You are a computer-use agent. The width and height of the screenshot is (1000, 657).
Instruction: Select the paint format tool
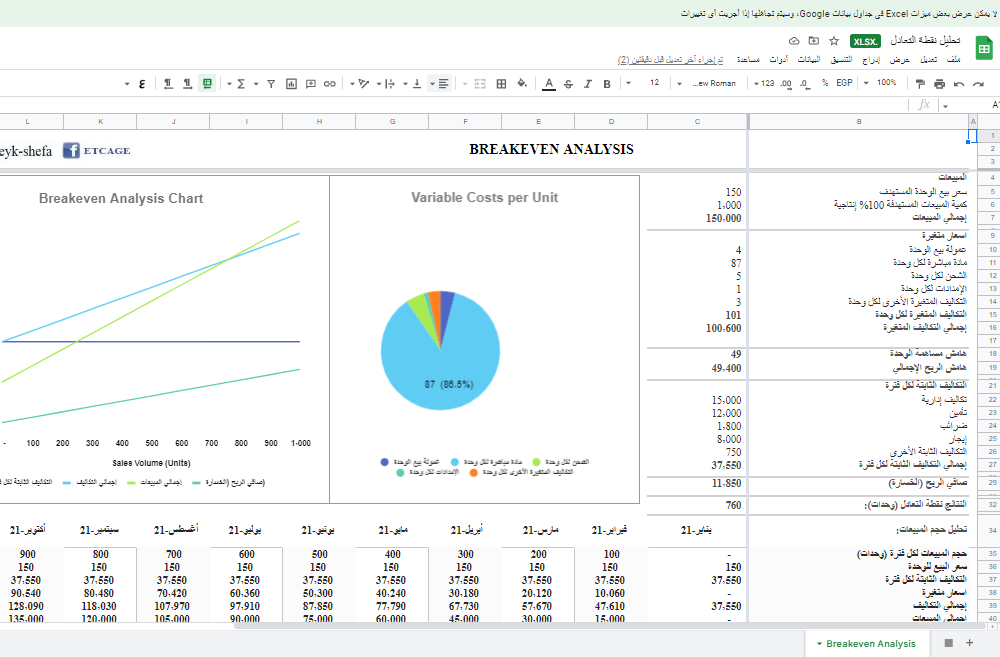(x=921, y=83)
